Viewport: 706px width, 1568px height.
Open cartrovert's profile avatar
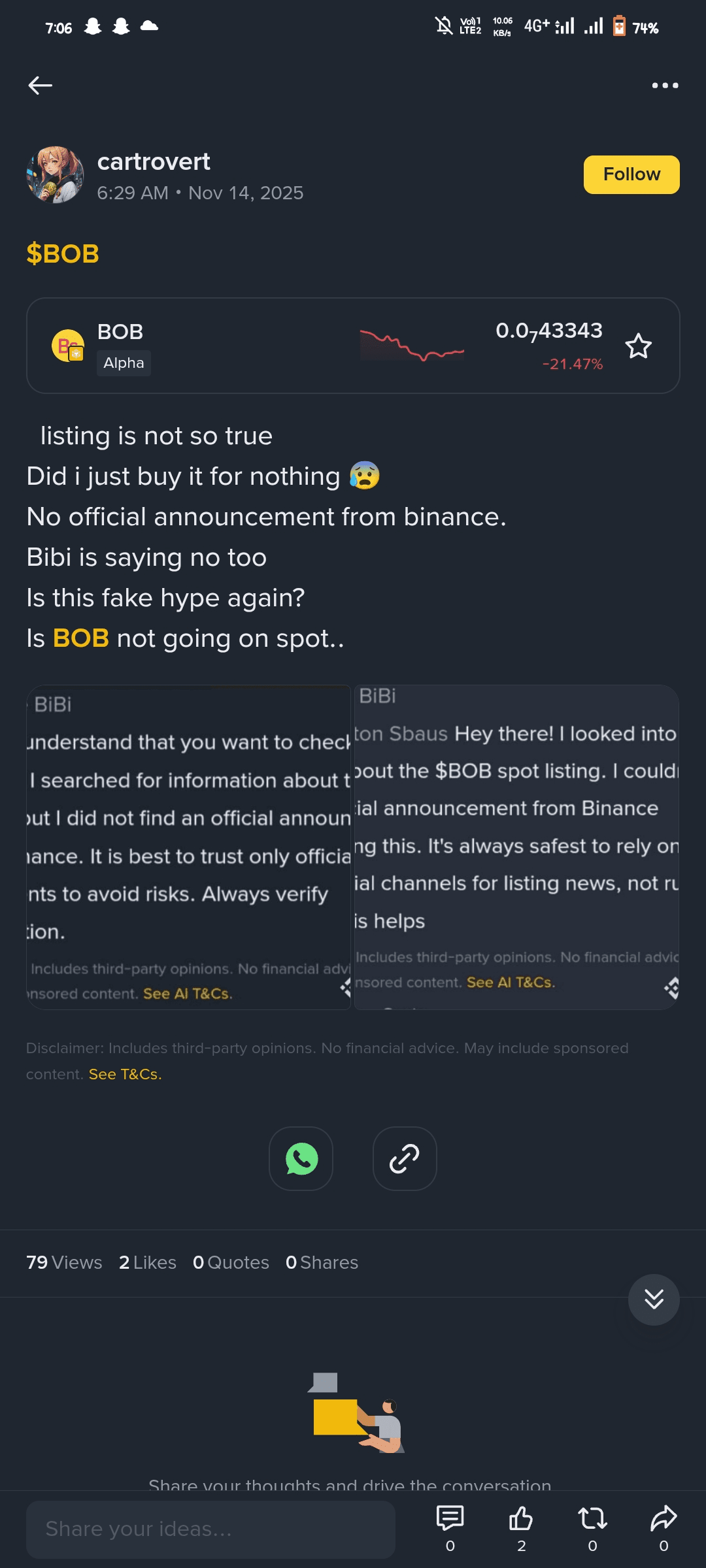(x=56, y=174)
